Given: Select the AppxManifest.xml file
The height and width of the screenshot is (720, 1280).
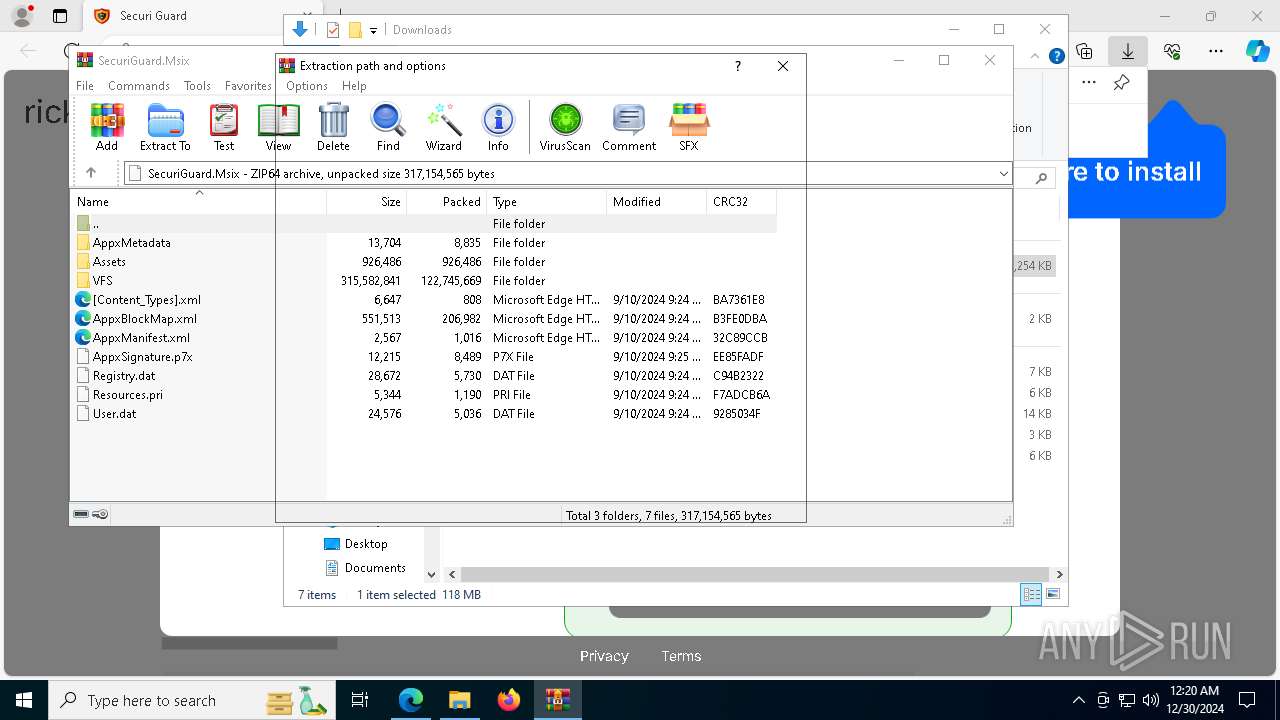Looking at the screenshot, I should tap(424, 338).
